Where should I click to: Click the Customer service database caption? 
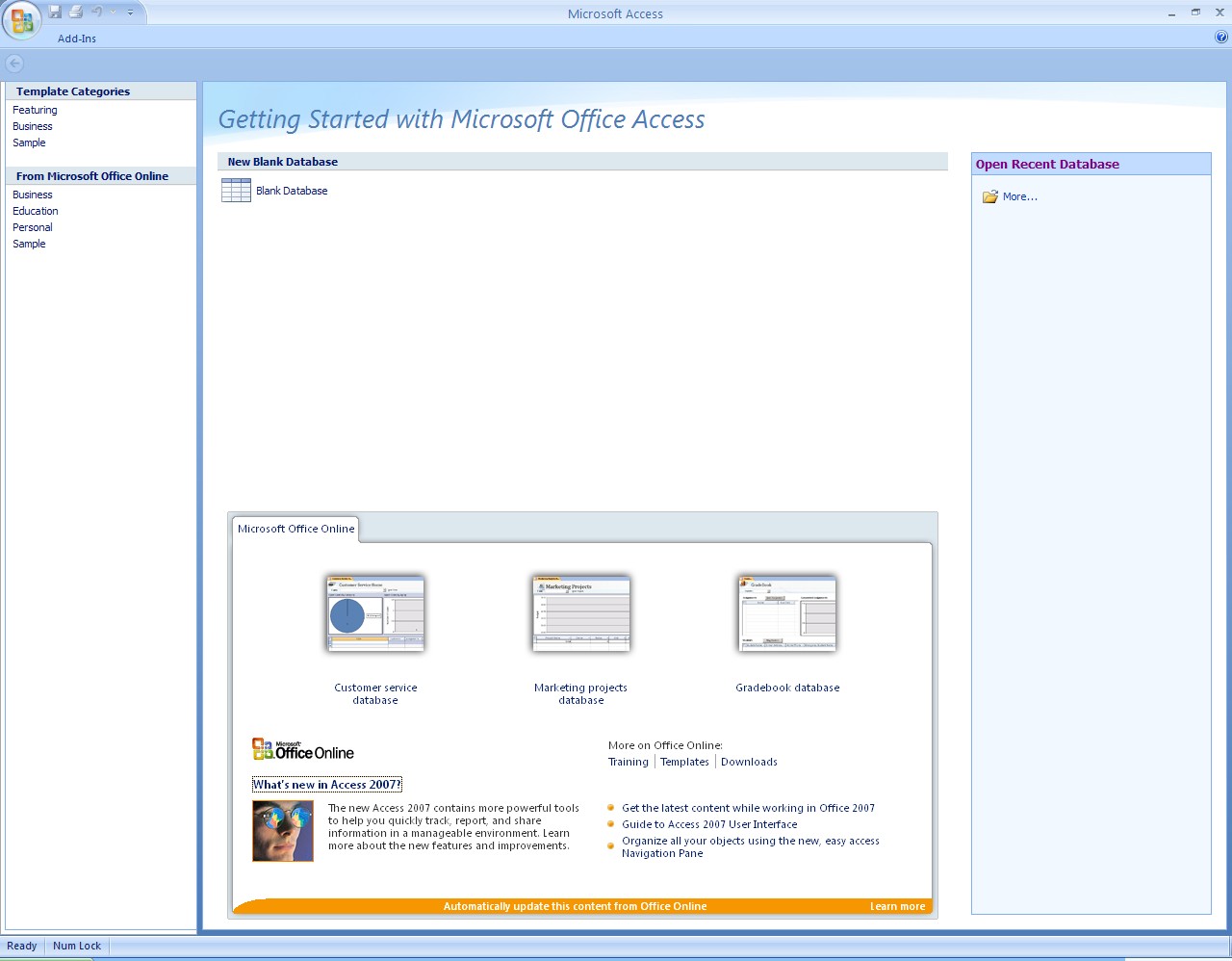click(375, 694)
